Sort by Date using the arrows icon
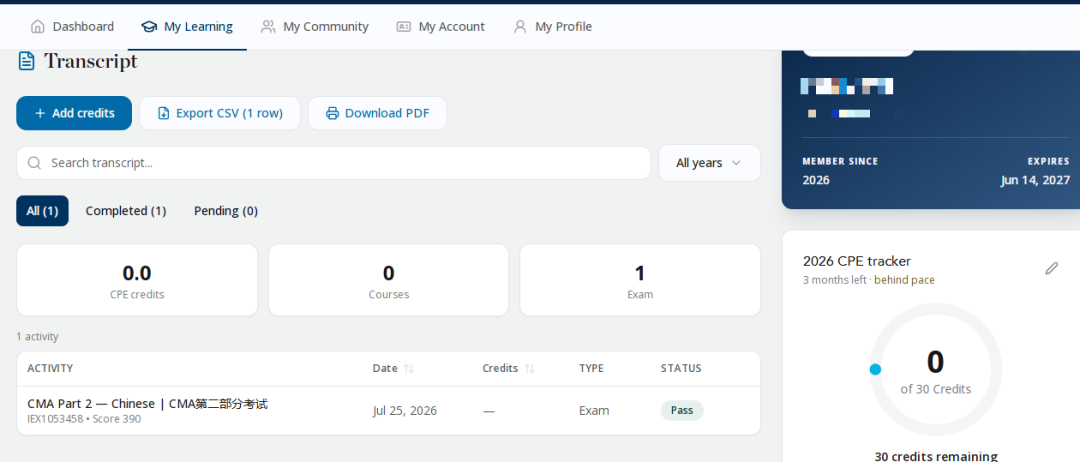Viewport: 1080px width, 462px height. coord(408,368)
